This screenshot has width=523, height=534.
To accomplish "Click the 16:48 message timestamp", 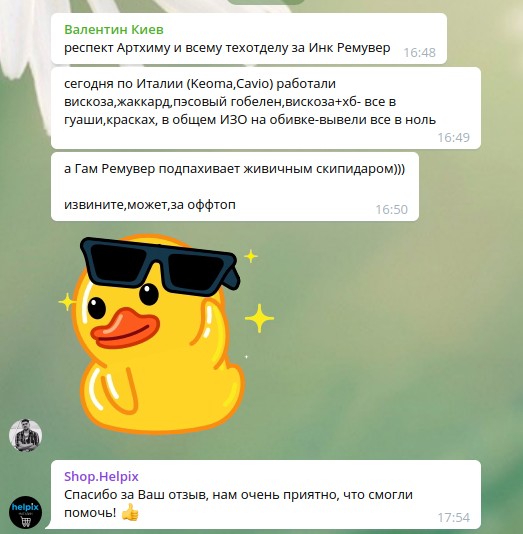I will (x=419, y=52).
